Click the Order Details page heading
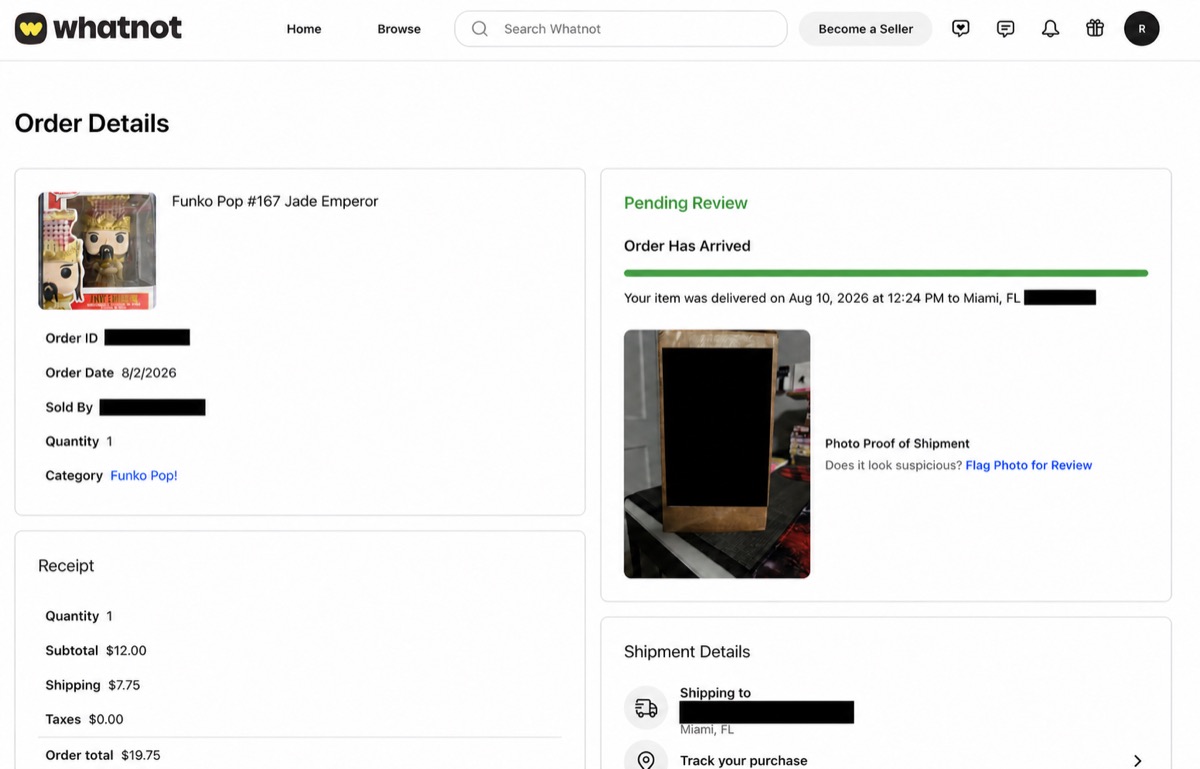Screen dimensions: 1200x769 [x=92, y=123]
